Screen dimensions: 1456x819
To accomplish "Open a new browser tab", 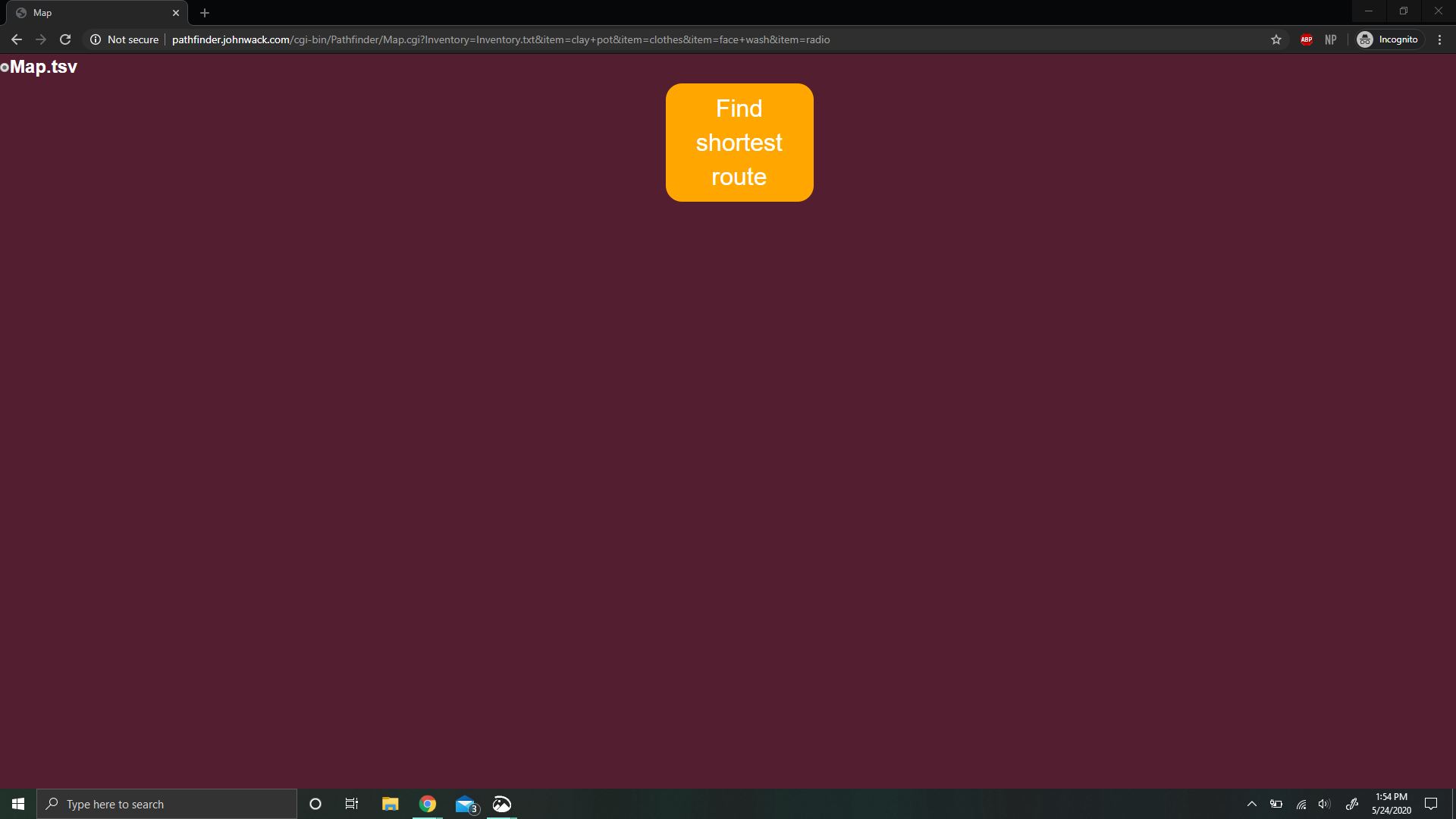I will [x=205, y=13].
